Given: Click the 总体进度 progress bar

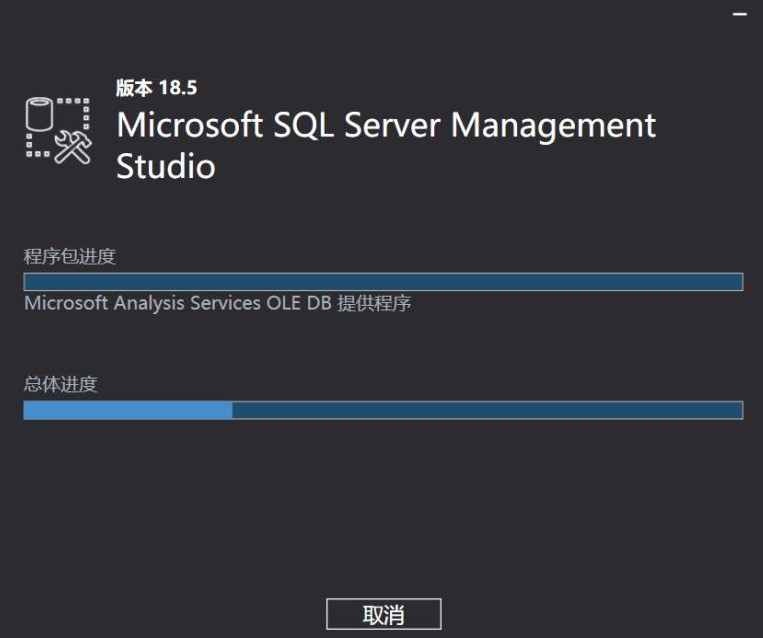Looking at the screenshot, I should pos(383,410).
